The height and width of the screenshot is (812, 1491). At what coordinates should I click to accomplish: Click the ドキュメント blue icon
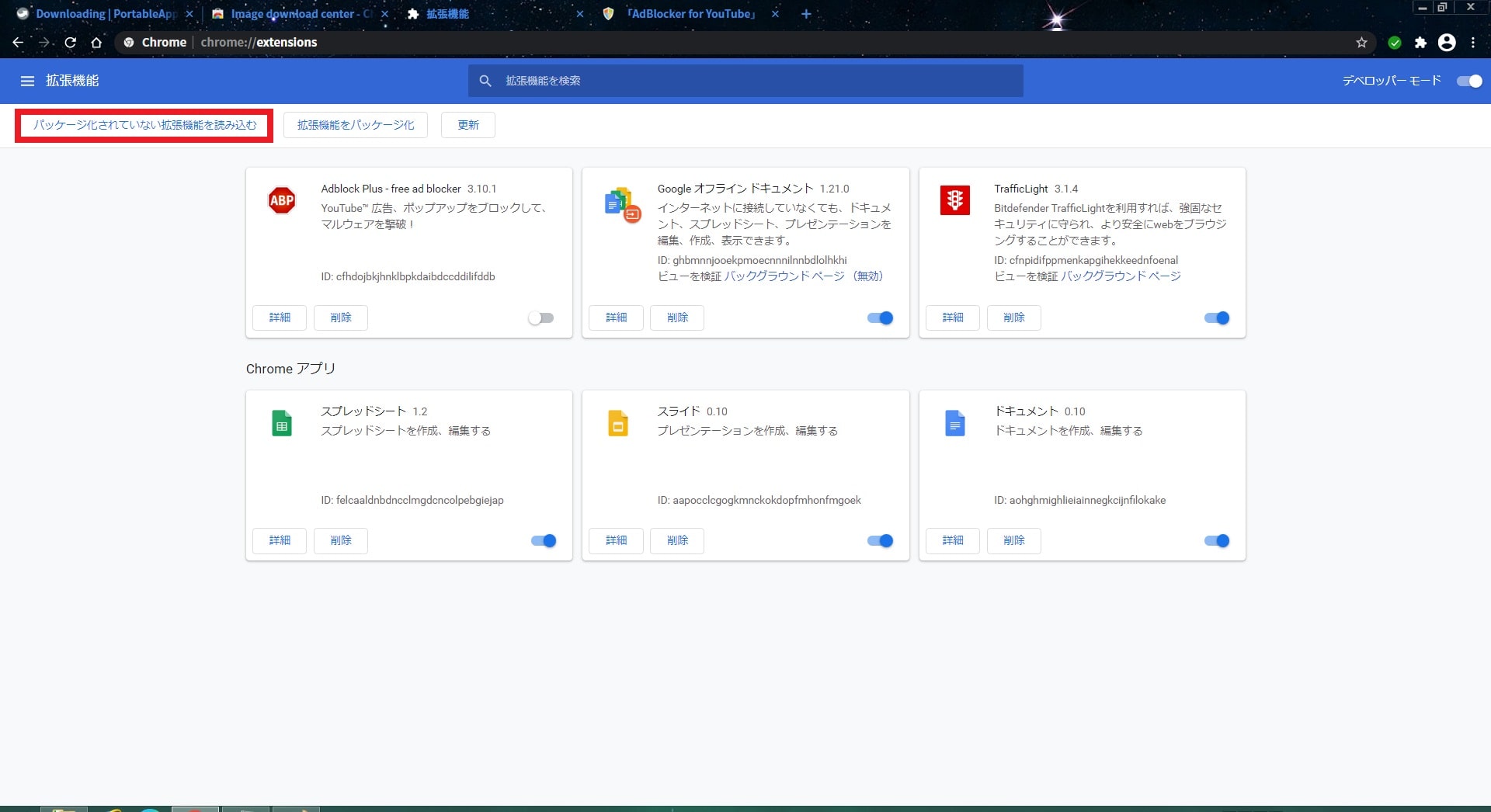click(x=955, y=423)
